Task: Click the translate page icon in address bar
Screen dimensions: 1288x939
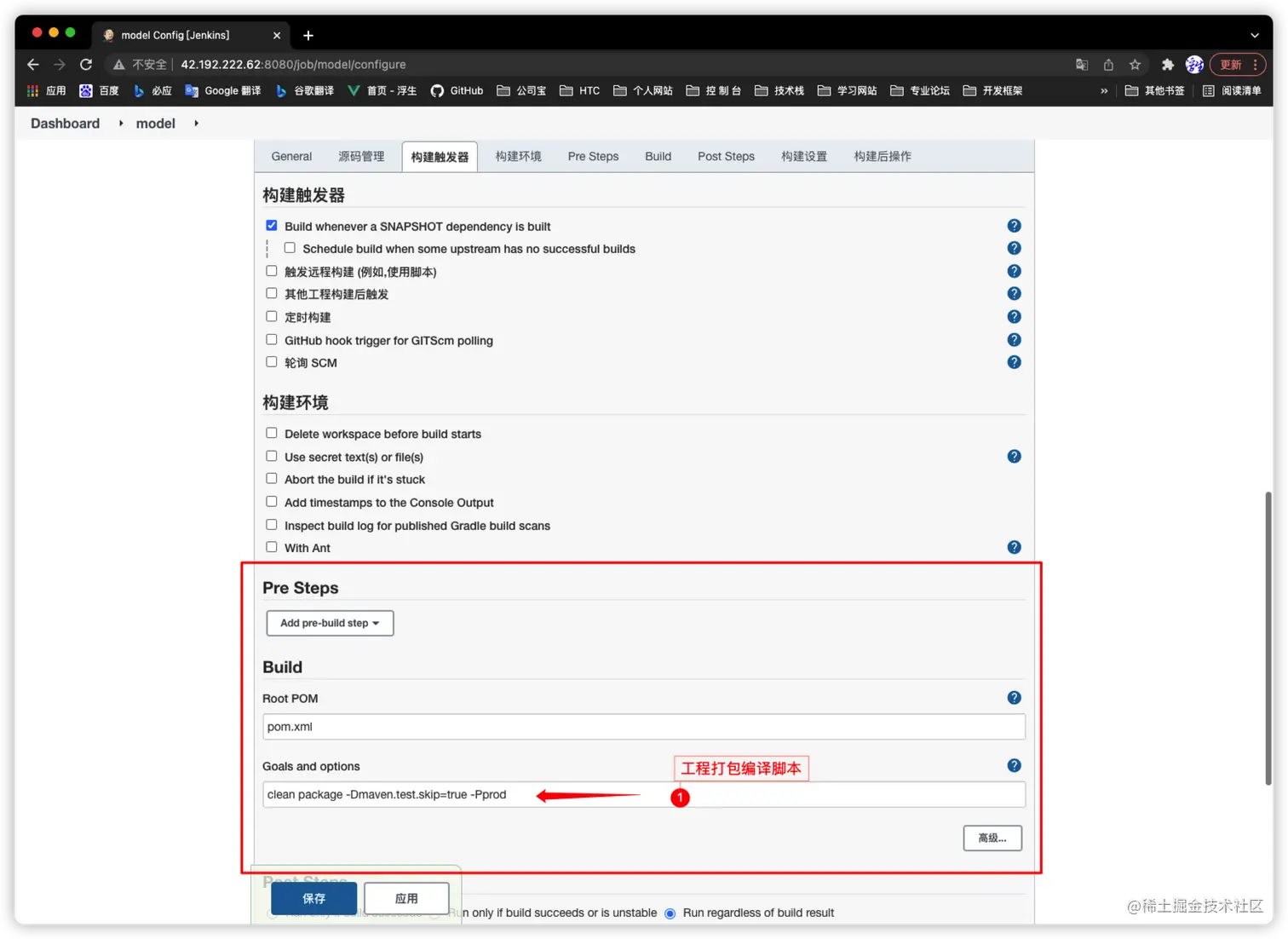Action: pos(1082,65)
